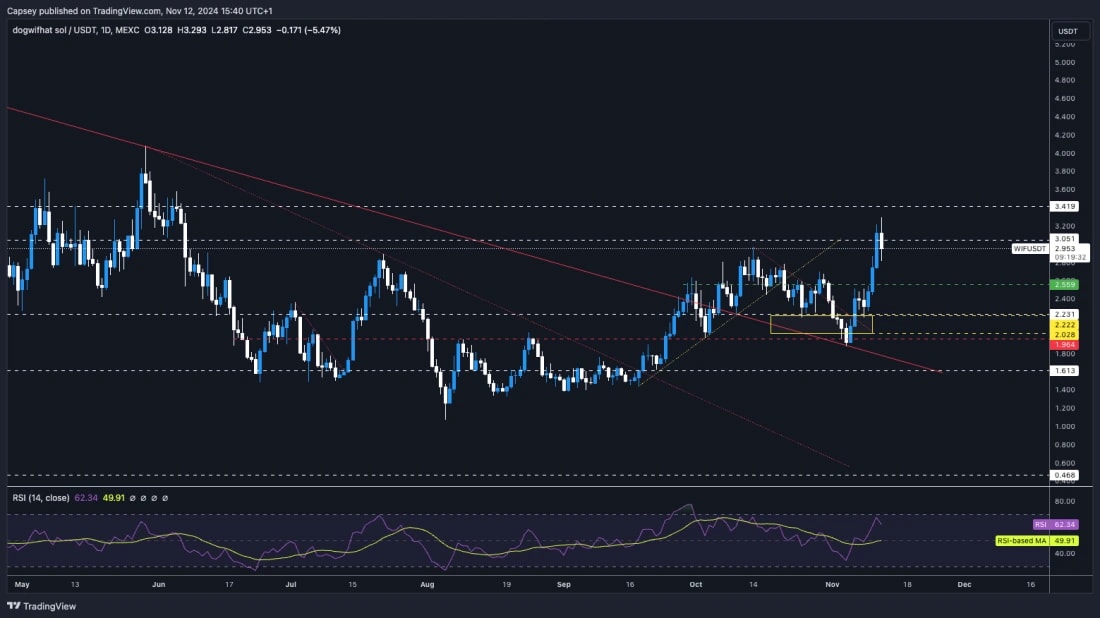Click the second ∅ value icon in RSI legend
Image resolution: width=1100 pixels, height=618 pixels.
[143, 498]
